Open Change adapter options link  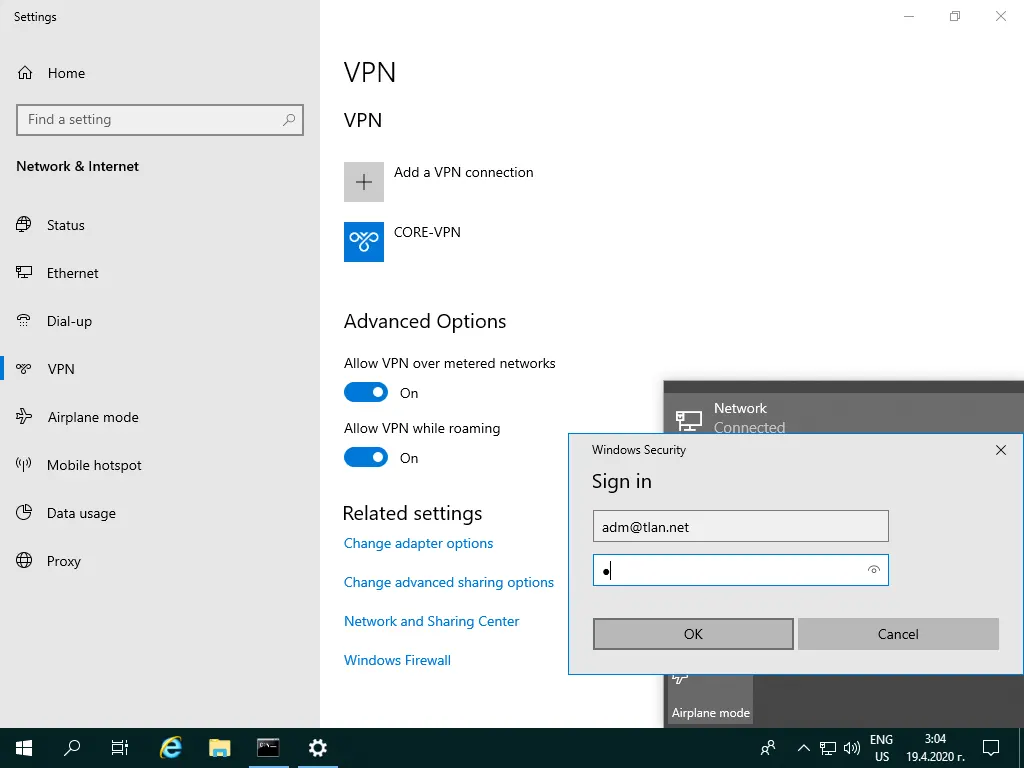click(x=419, y=543)
